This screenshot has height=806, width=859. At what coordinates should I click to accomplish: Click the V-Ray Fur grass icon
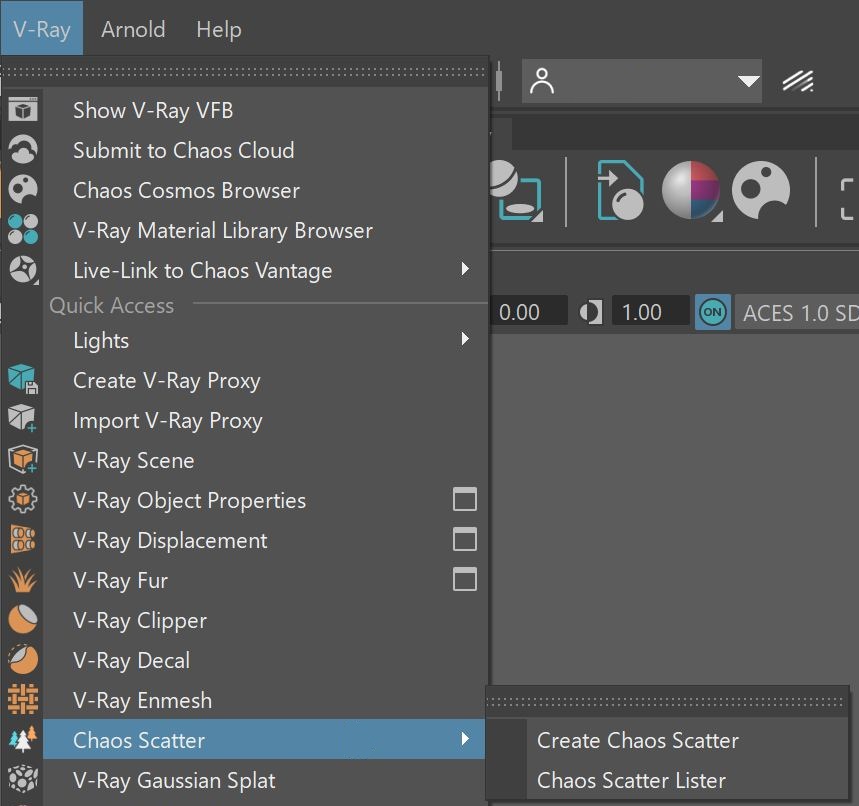pos(22,579)
